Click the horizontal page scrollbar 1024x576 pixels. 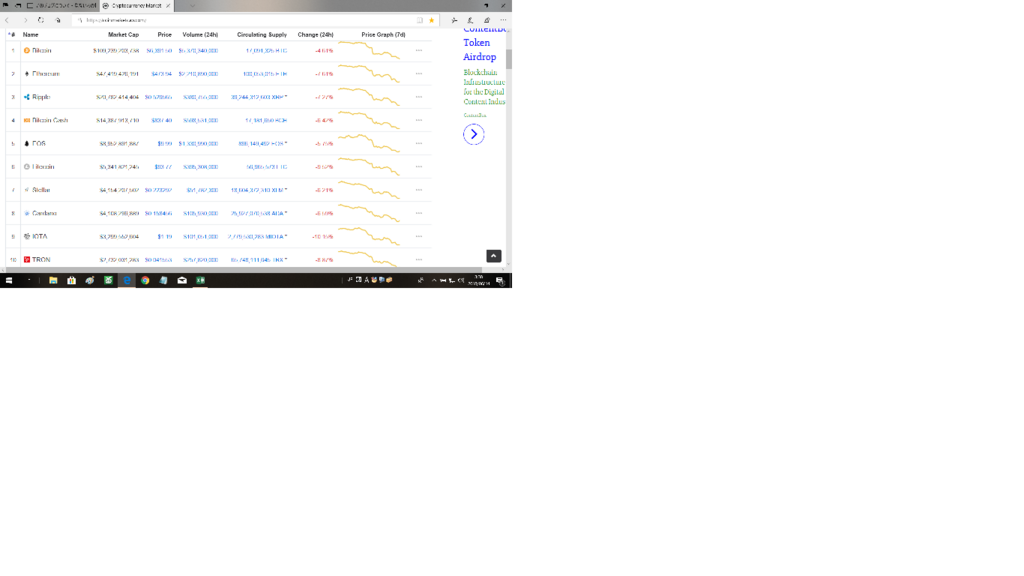tap(242, 269)
